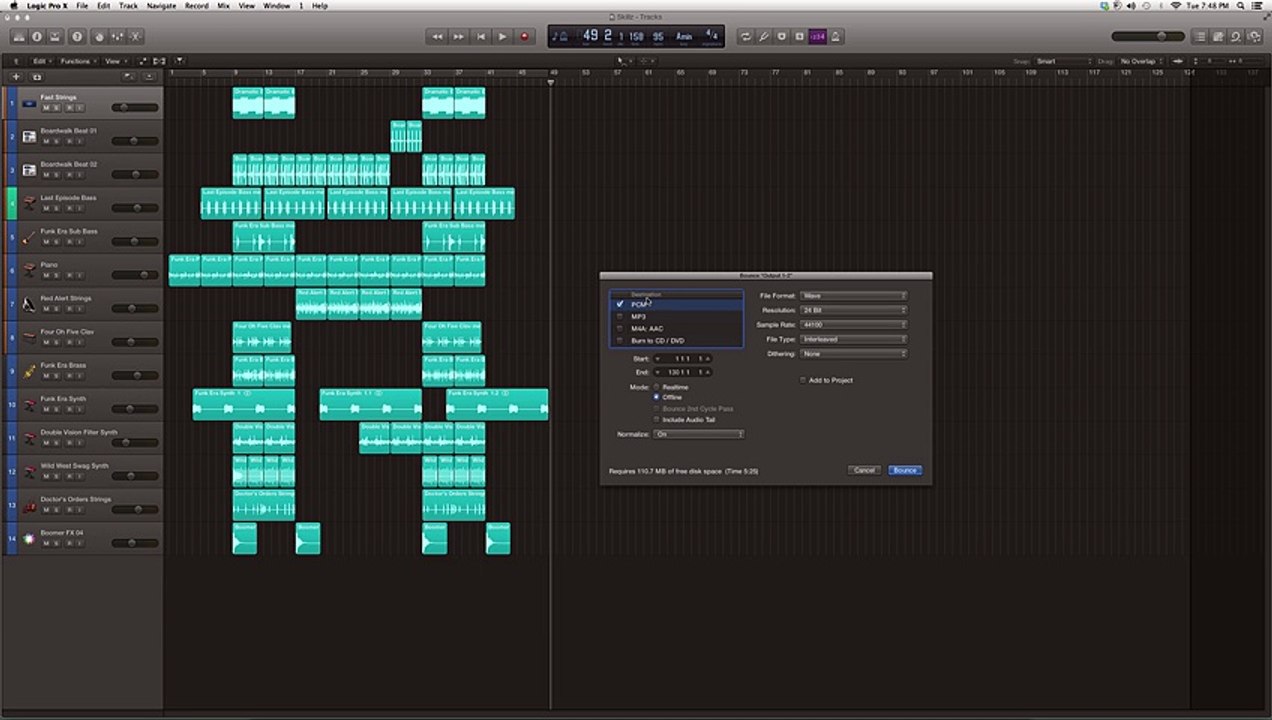
Task: Start playback with the Play button
Action: tap(503, 37)
